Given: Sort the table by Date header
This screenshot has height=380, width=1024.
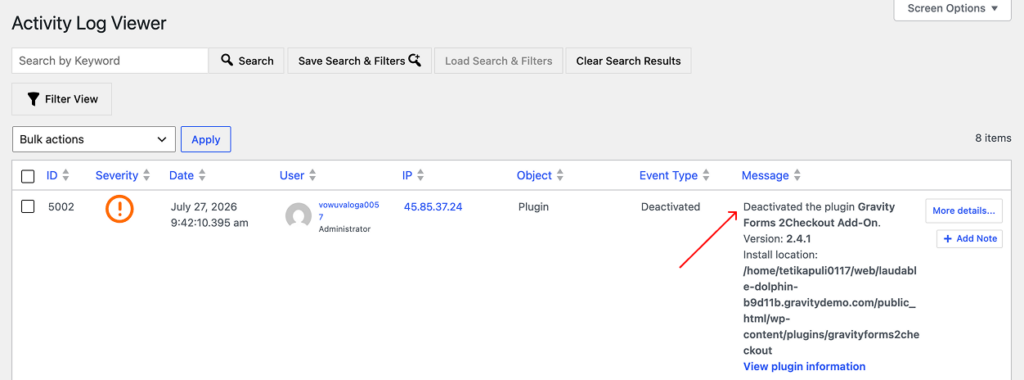Looking at the screenshot, I should click(x=182, y=176).
